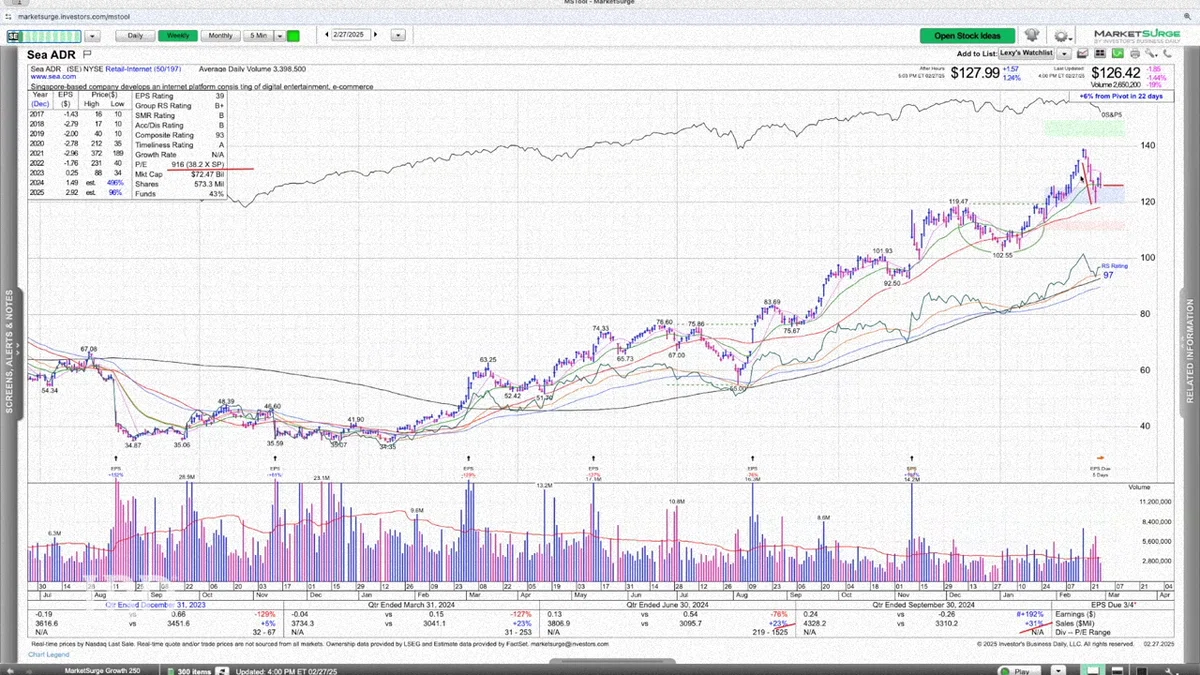The image size is (1200, 675).
Task: Click the Open Stock Ideas button
Action: click(x=966, y=36)
